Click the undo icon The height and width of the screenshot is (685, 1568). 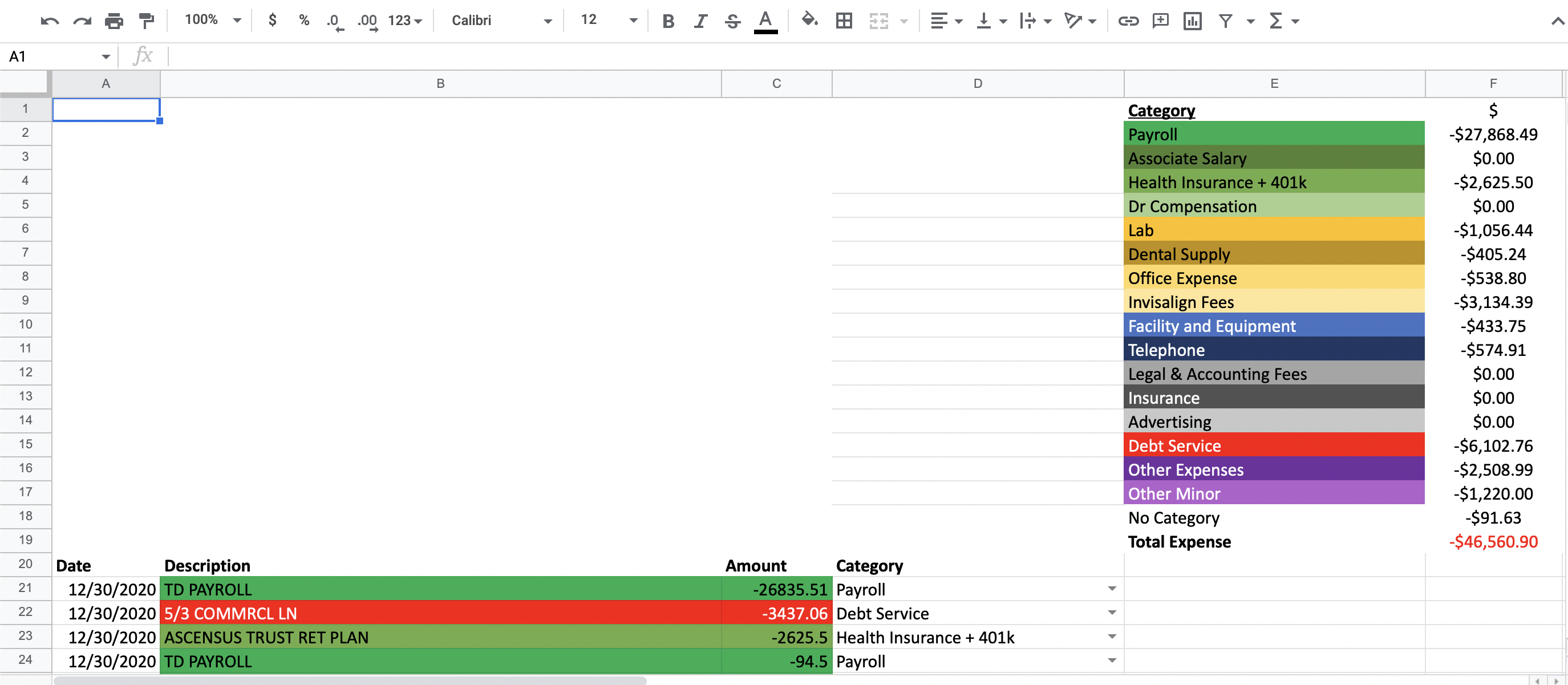[x=49, y=21]
